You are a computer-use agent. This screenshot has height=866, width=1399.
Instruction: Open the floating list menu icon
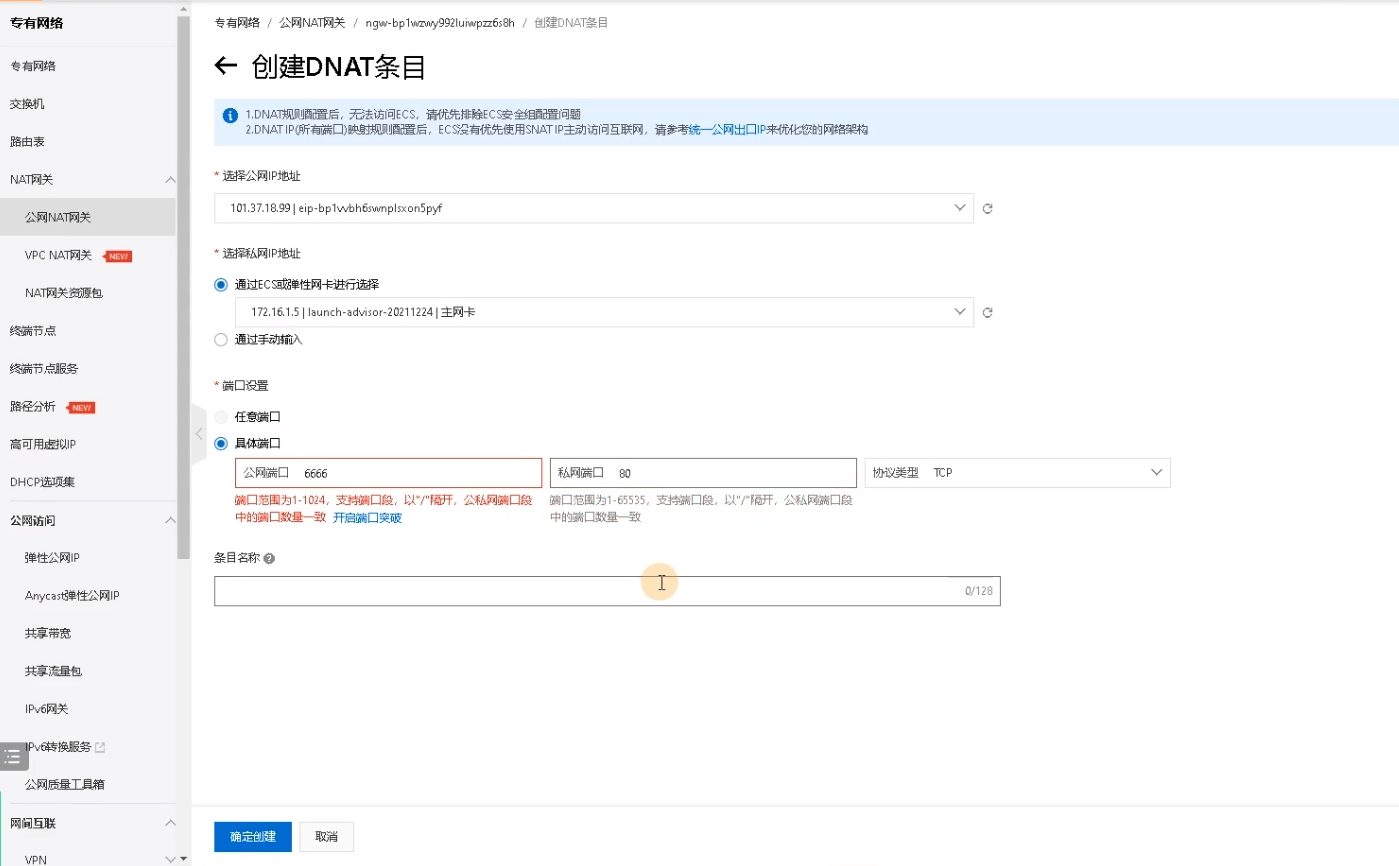(x=13, y=757)
